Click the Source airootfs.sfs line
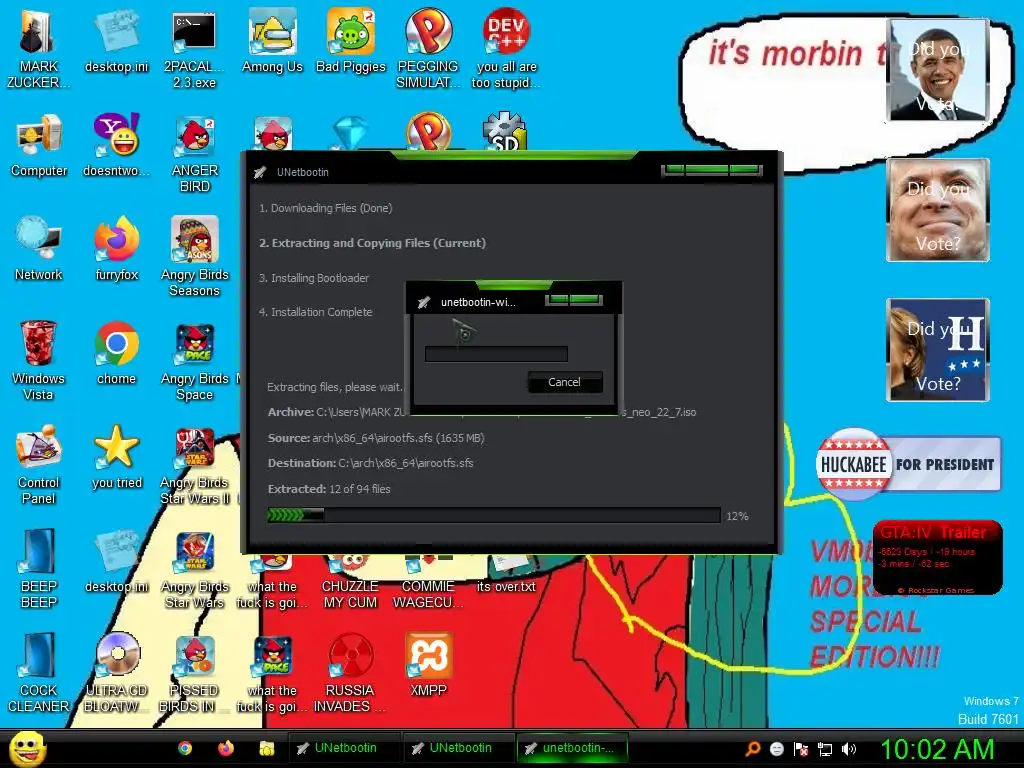Screen dimensions: 1024x768 [x=376, y=438]
